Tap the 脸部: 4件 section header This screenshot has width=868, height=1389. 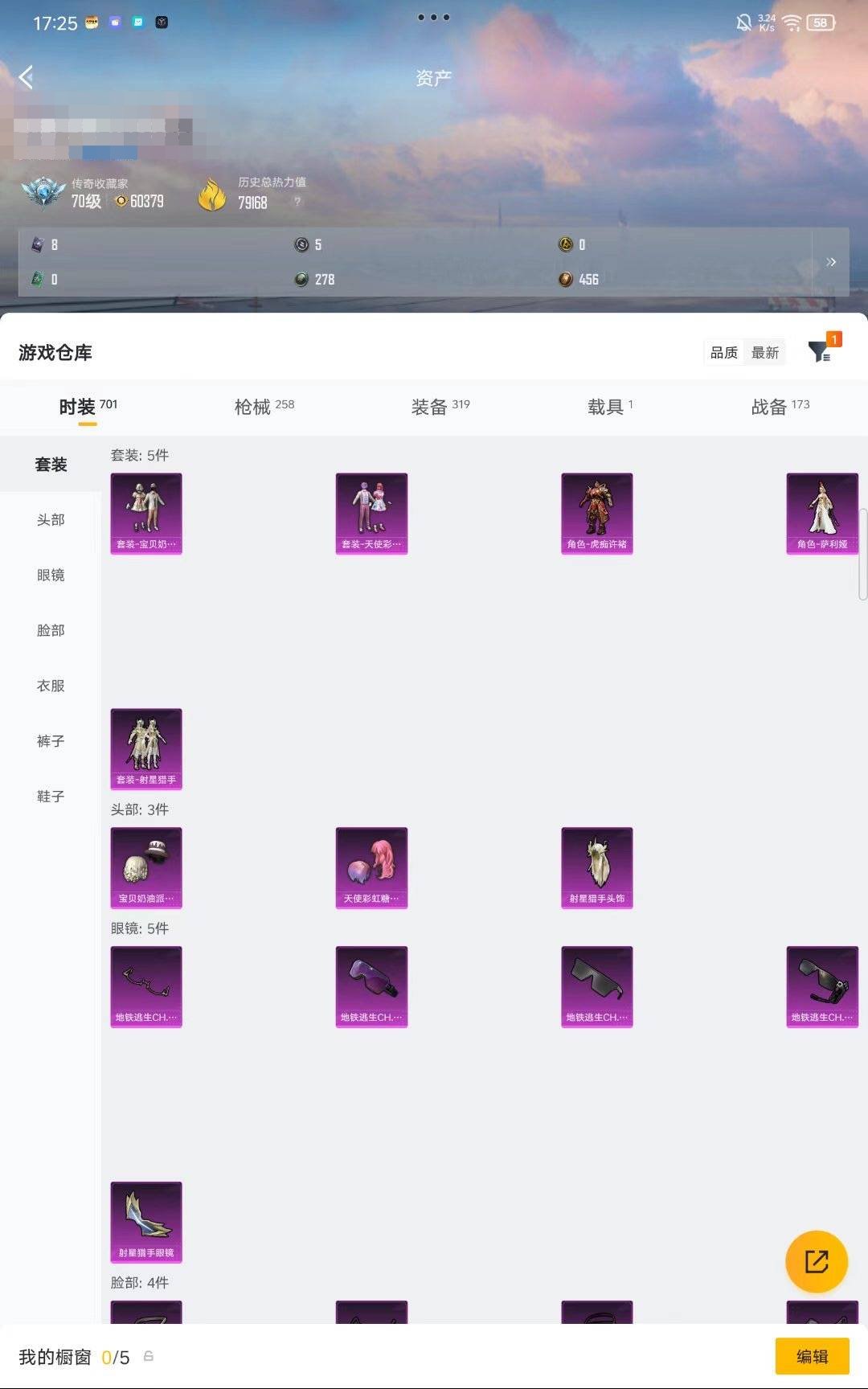(x=140, y=1283)
